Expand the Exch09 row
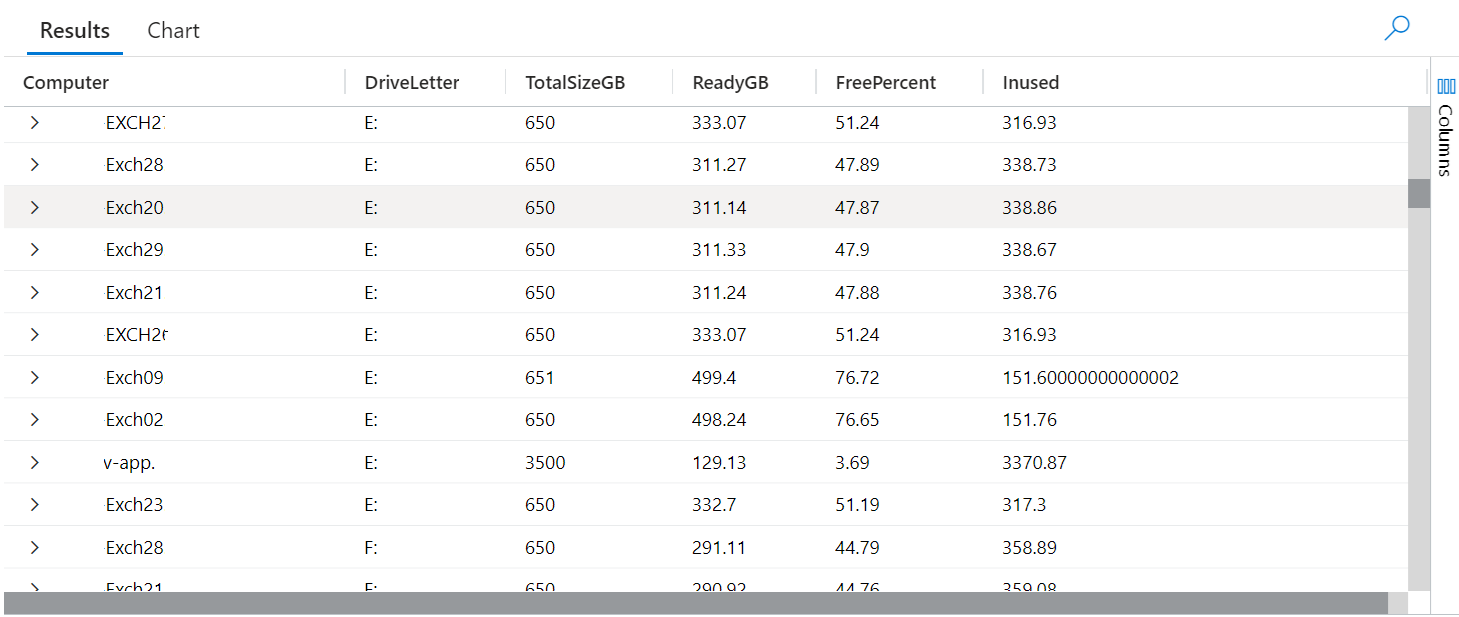 (34, 378)
